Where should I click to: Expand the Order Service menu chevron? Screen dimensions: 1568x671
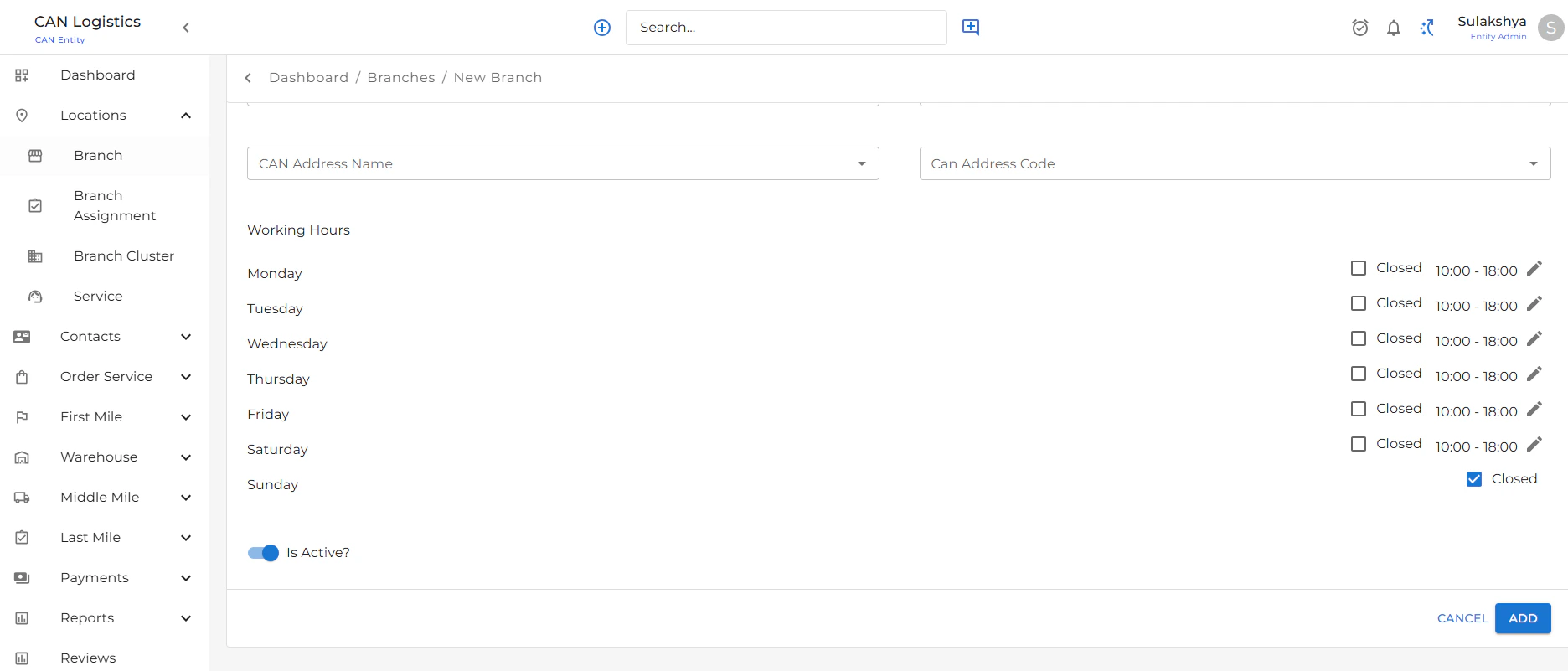pyautogui.click(x=186, y=377)
